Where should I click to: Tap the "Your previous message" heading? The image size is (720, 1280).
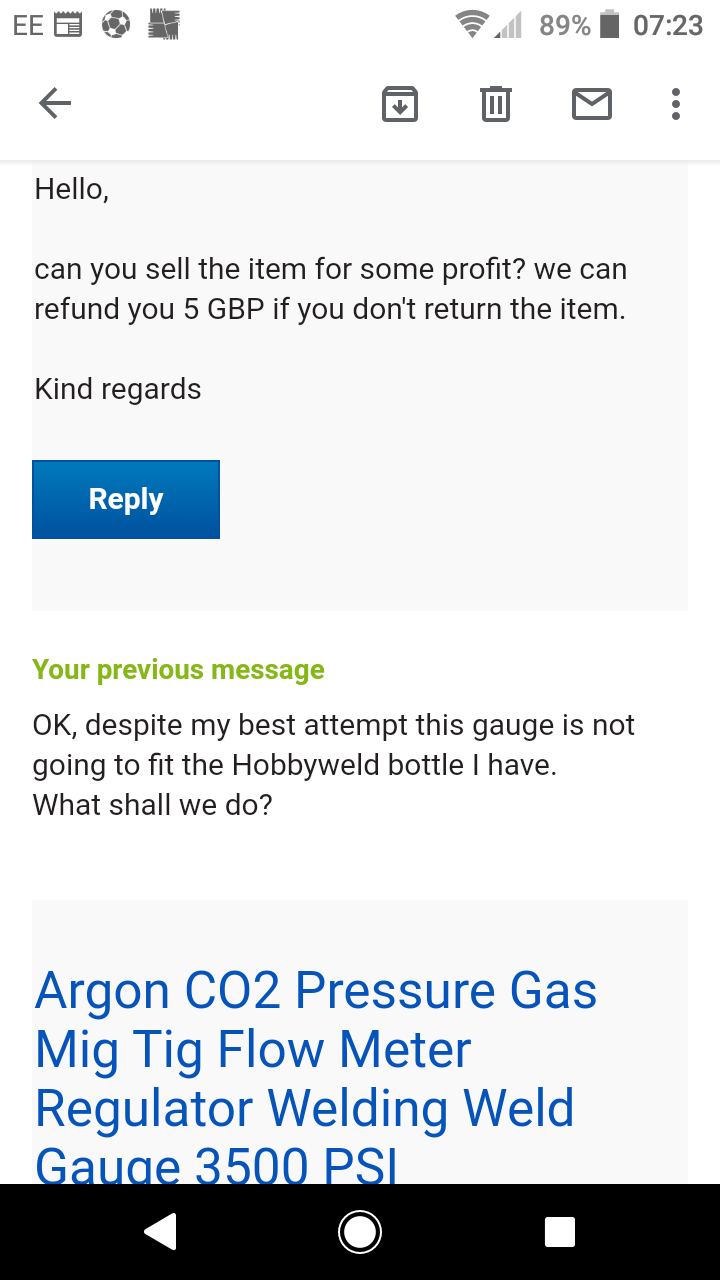(x=178, y=670)
